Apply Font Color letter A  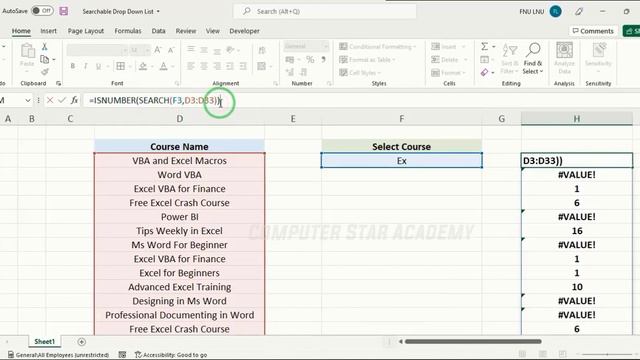pos(163,66)
